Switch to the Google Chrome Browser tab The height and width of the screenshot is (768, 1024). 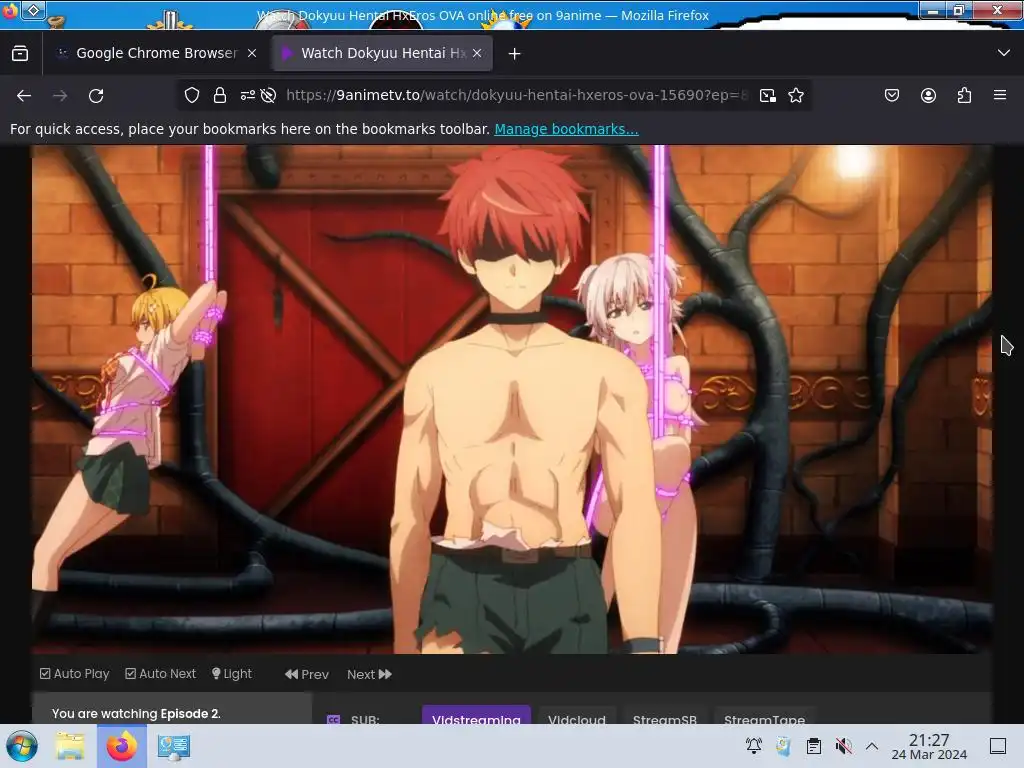tap(157, 54)
